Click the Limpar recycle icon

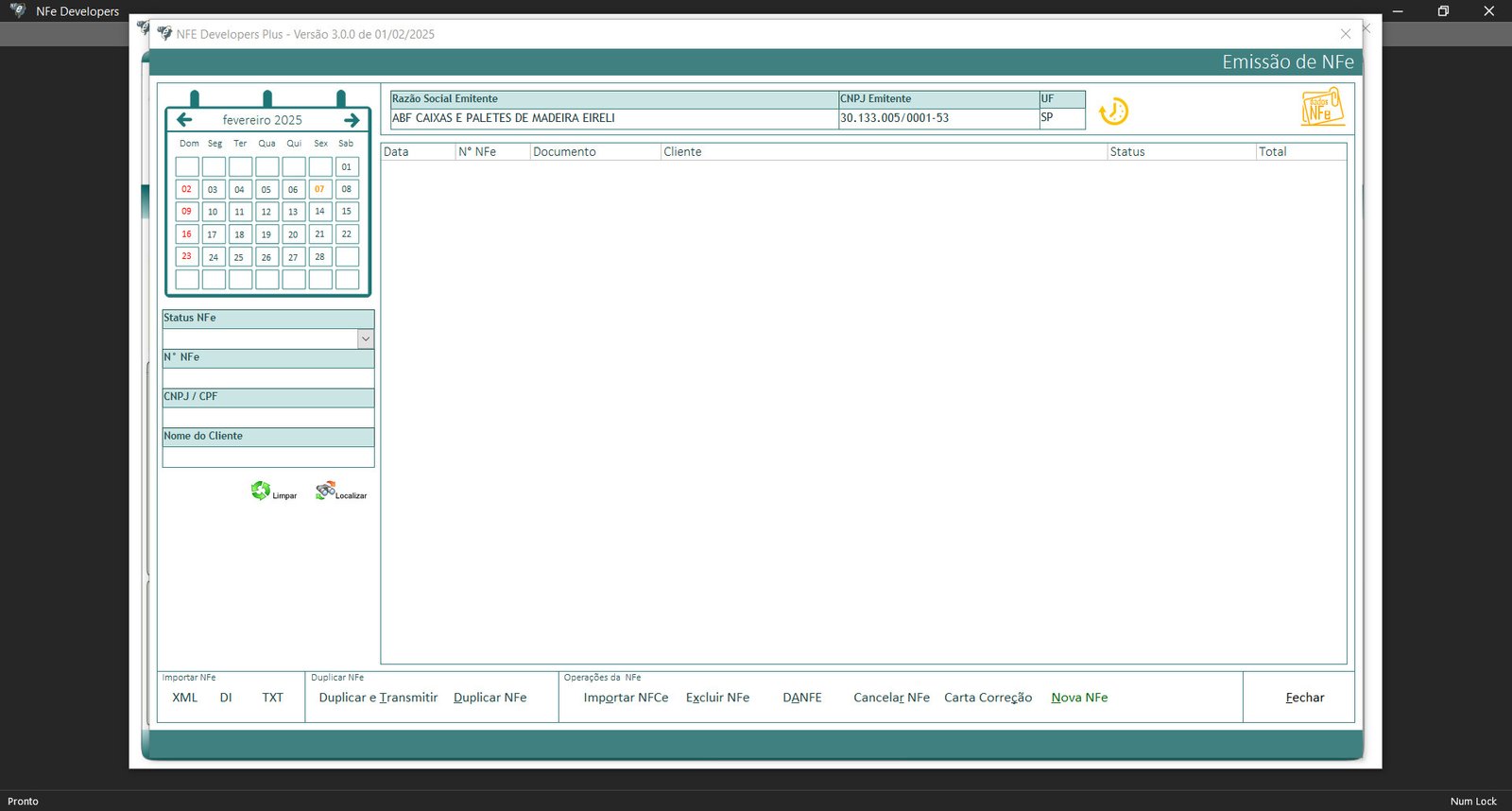coord(261,491)
